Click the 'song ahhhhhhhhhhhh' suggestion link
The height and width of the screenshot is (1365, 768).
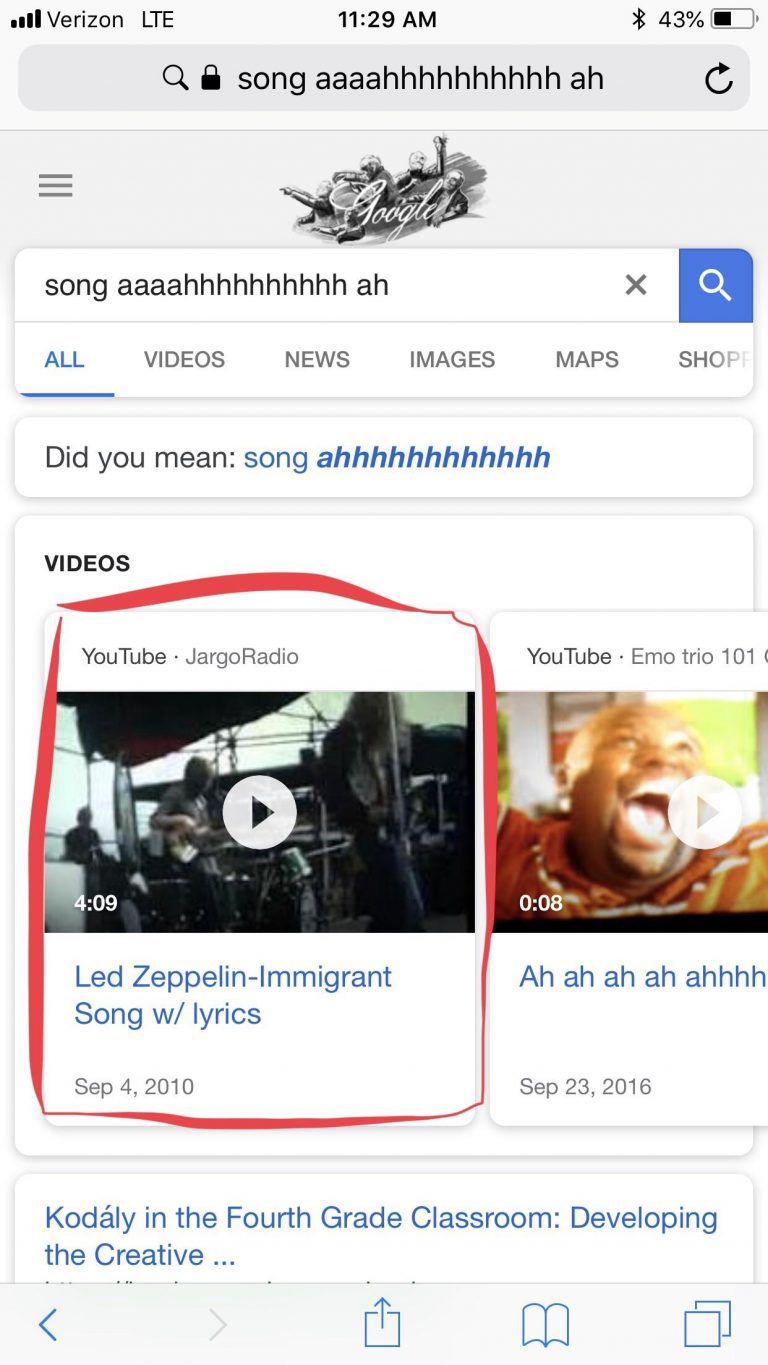[x=397, y=458]
